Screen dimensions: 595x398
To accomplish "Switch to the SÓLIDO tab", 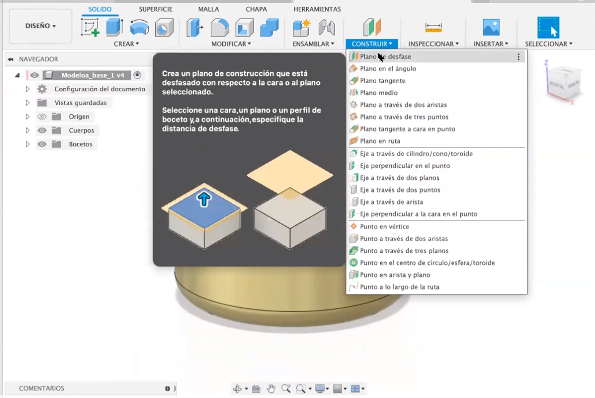I will pyautogui.click(x=100, y=9).
